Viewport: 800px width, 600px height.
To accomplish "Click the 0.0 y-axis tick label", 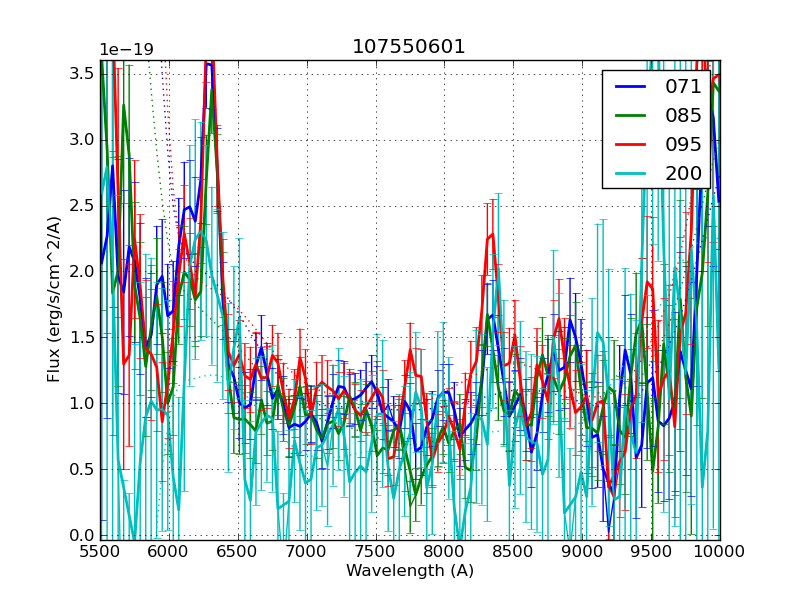I will point(82,535).
